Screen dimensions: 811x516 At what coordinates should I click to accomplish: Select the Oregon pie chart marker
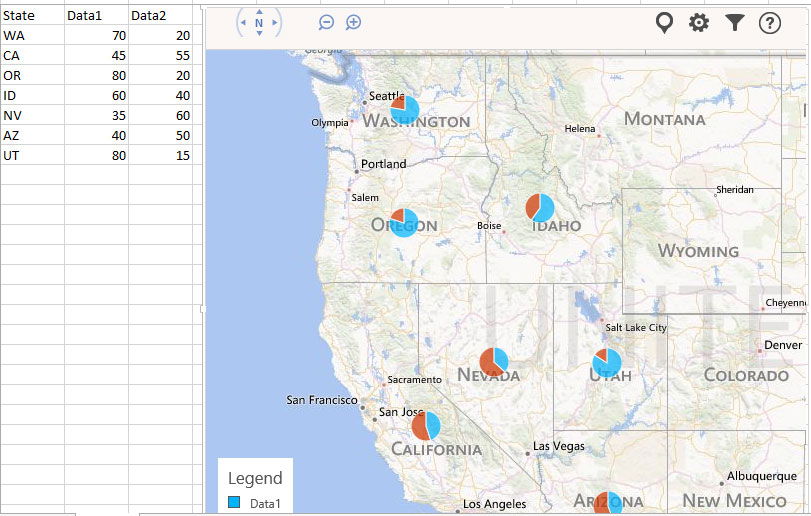point(404,223)
